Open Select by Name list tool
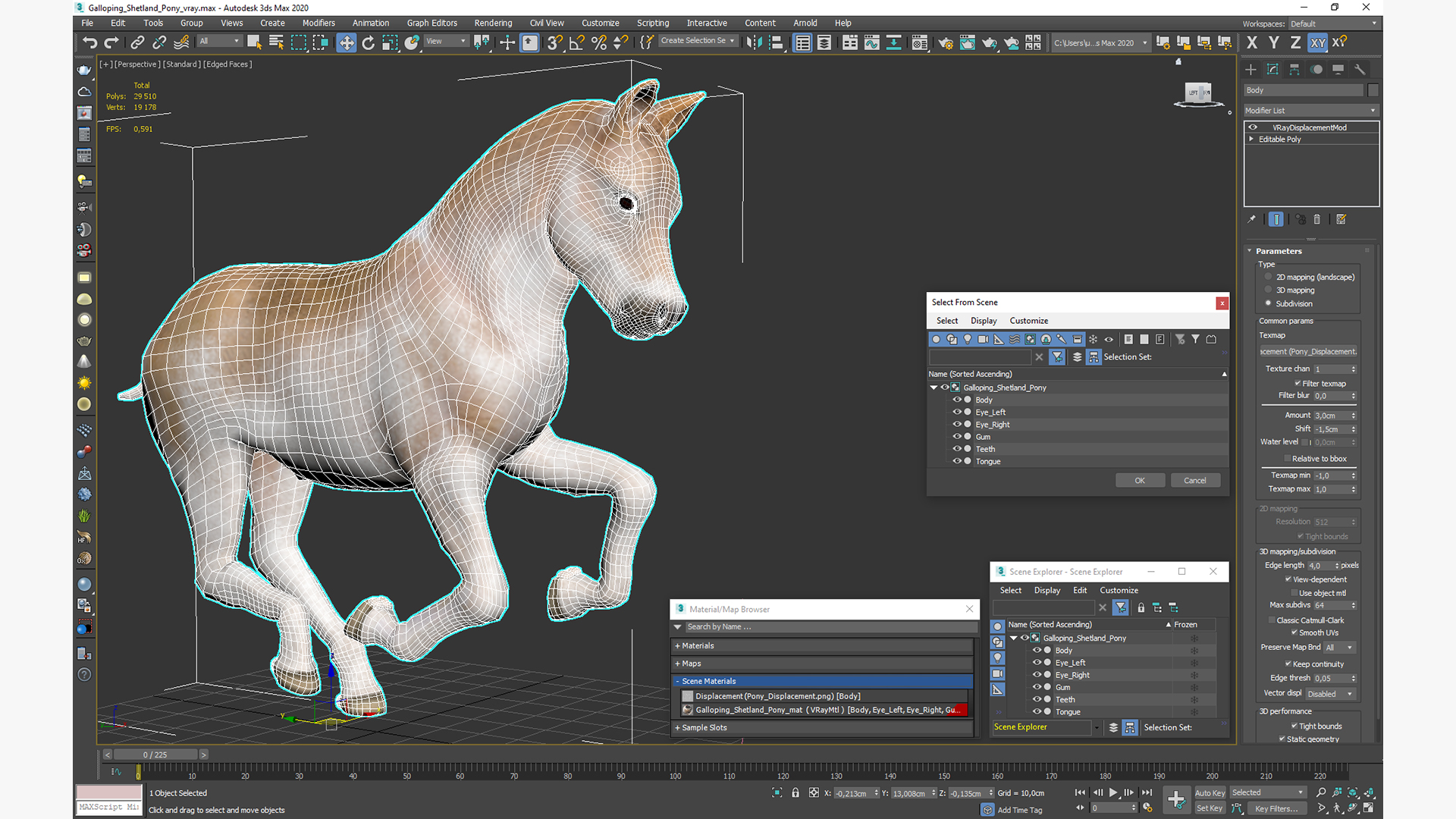Viewport: 1456px width, 819px height. pyautogui.click(x=276, y=42)
